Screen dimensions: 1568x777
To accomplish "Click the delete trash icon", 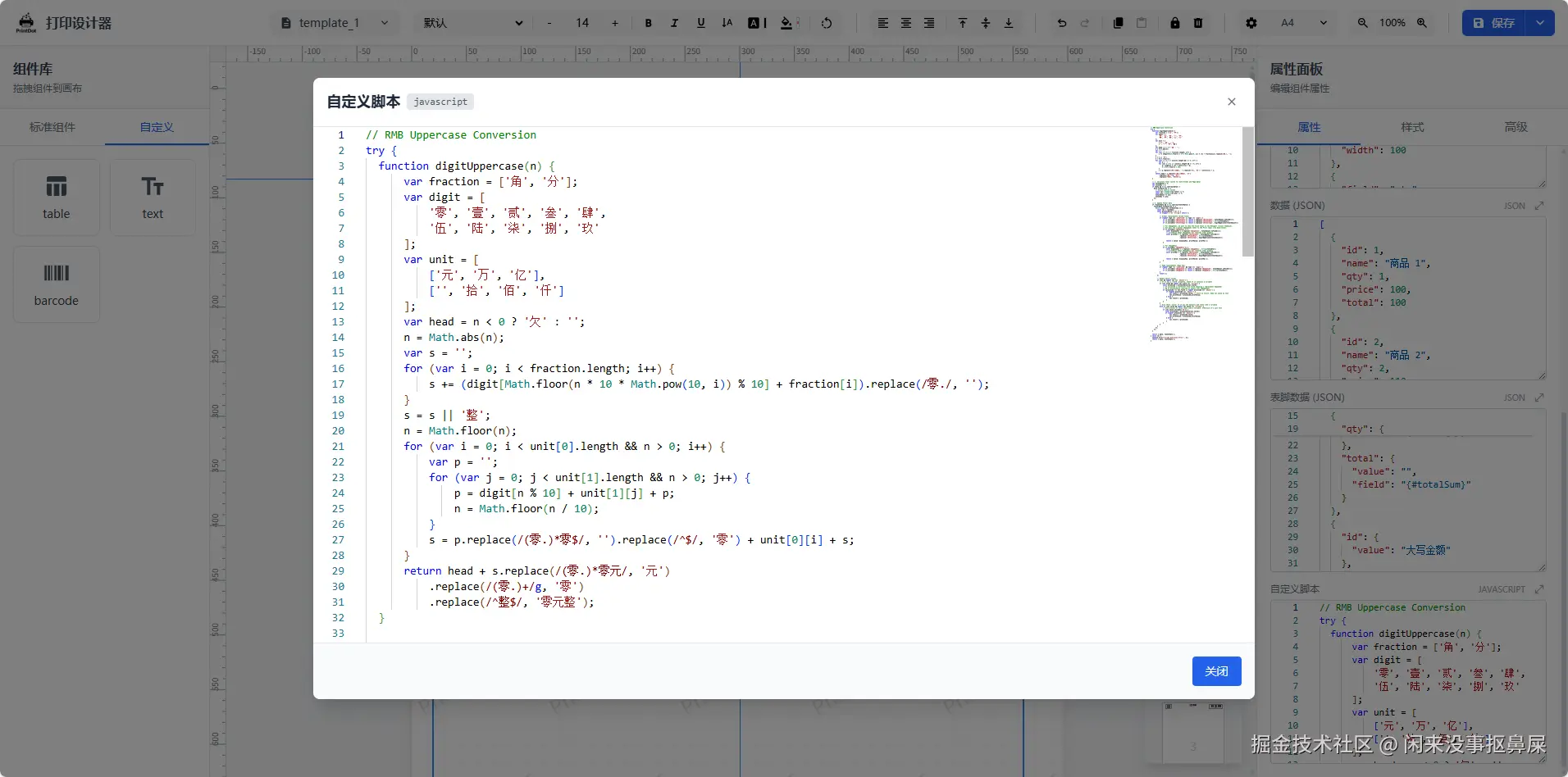I will [1198, 23].
